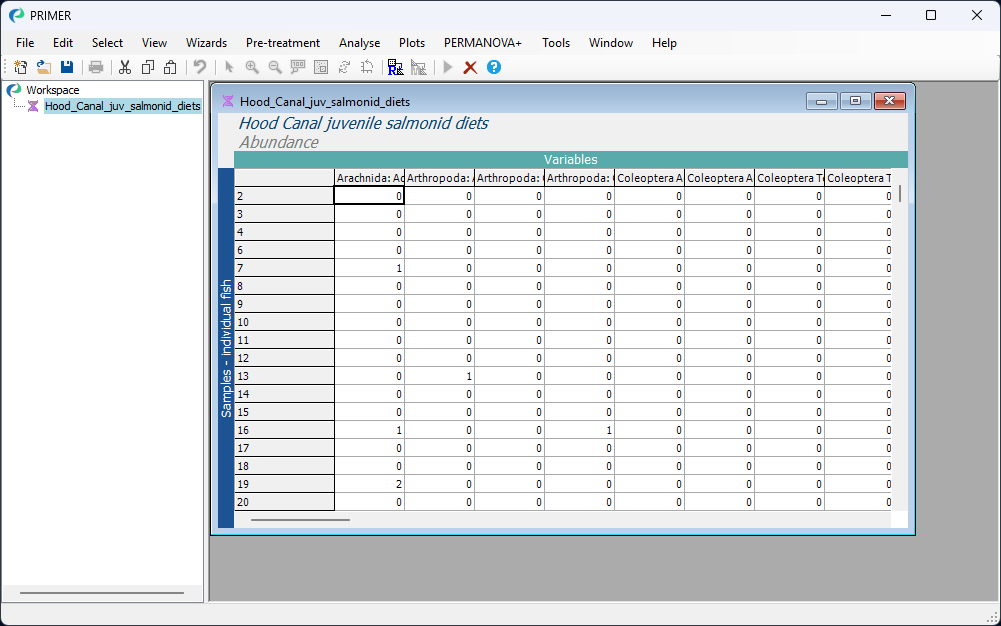Select the first Arachnida cell in row 2
Screen dimensions: 1001x626
point(369,196)
